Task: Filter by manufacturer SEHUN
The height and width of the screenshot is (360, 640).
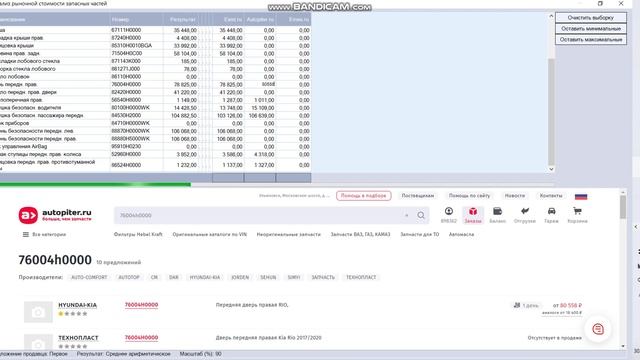Action: tap(268, 277)
